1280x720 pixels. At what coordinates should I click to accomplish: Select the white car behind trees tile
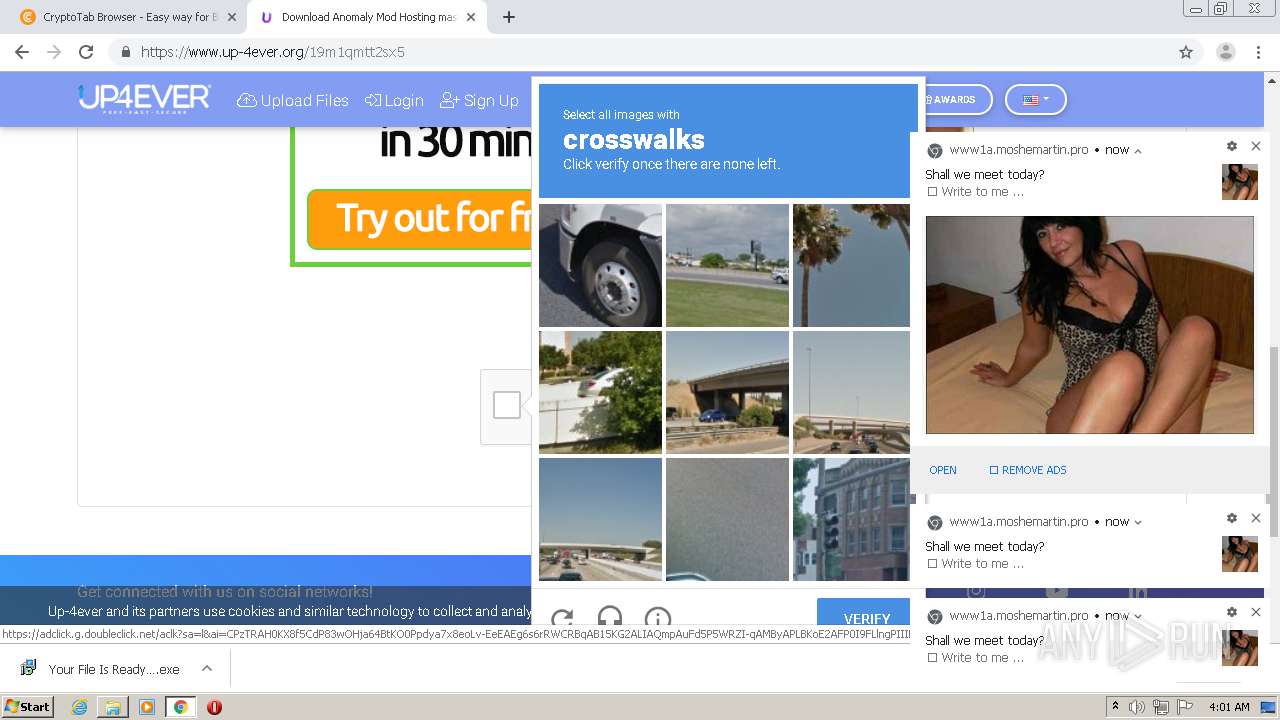tap(600, 392)
